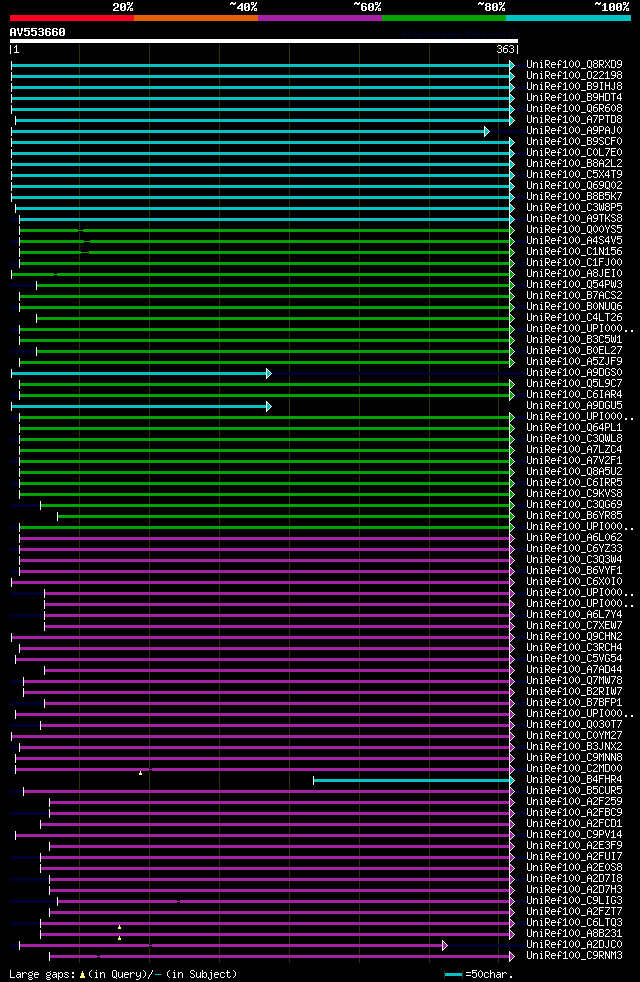Click the partial cyan alignment bar for UniRef100_B4FHR4

click(x=413, y=780)
